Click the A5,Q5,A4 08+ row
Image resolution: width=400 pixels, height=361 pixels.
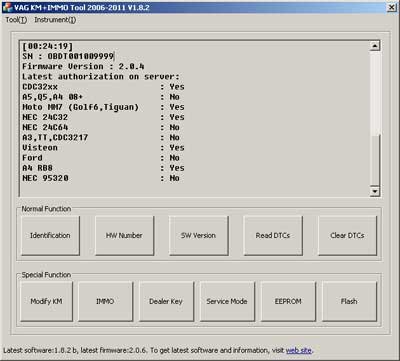click(101, 97)
